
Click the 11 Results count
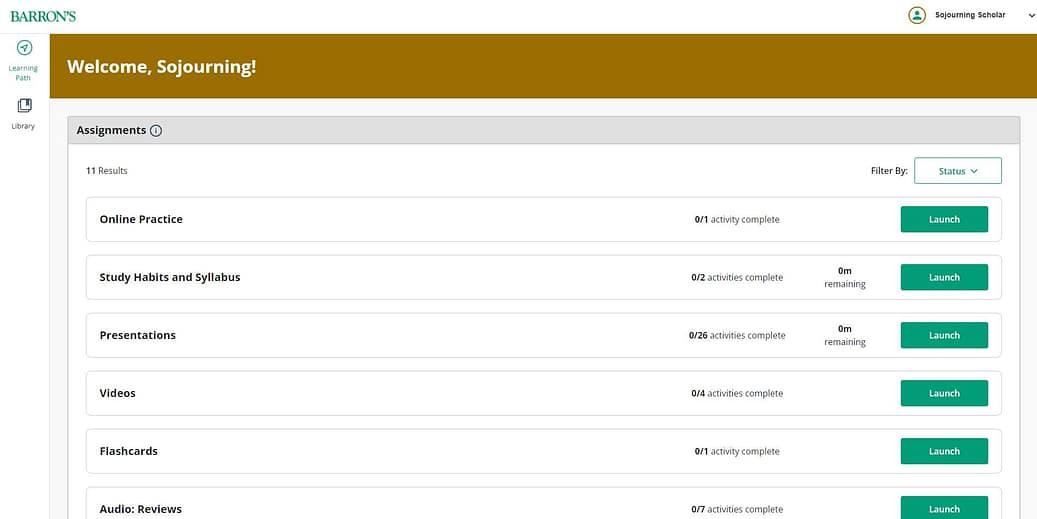pyautogui.click(x=106, y=171)
